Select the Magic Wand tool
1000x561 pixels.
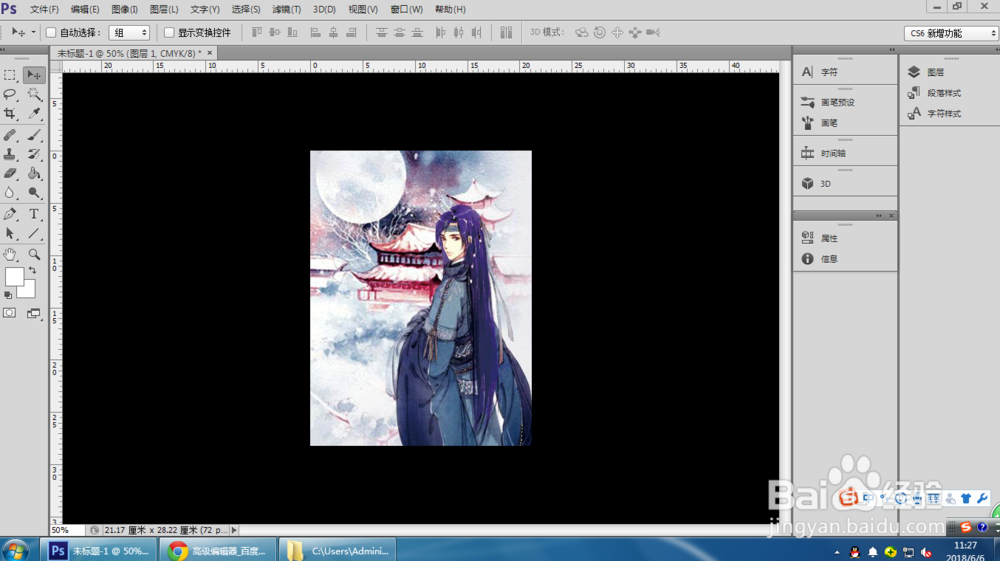[34, 94]
